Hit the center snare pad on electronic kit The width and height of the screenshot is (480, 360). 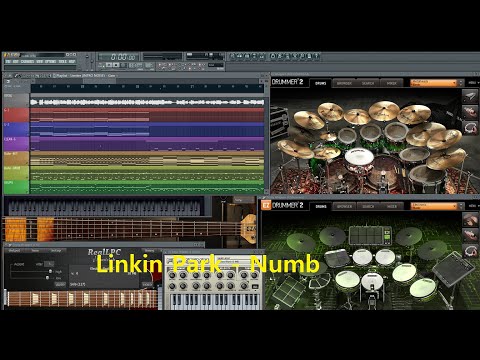372,282
